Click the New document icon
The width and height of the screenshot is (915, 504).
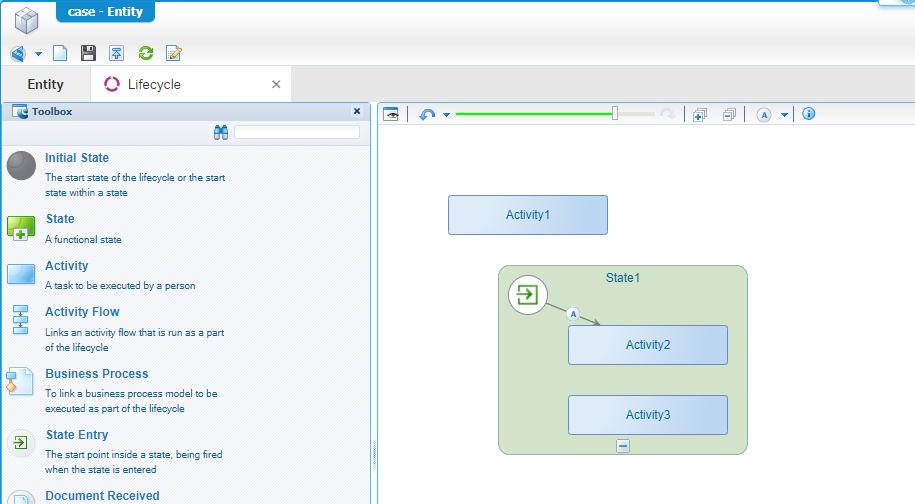click(x=60, y=53)
